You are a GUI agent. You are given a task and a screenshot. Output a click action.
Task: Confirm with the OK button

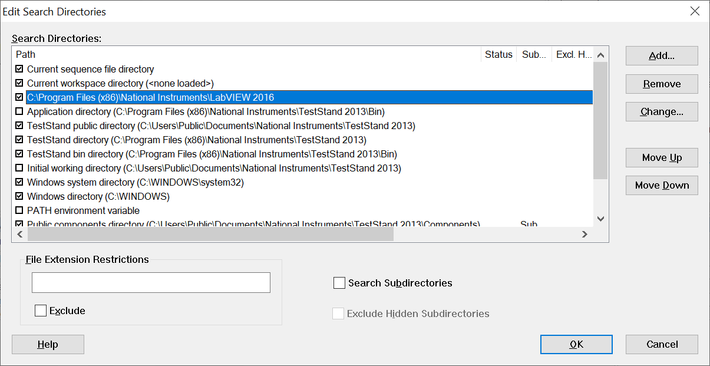point(576,345)
